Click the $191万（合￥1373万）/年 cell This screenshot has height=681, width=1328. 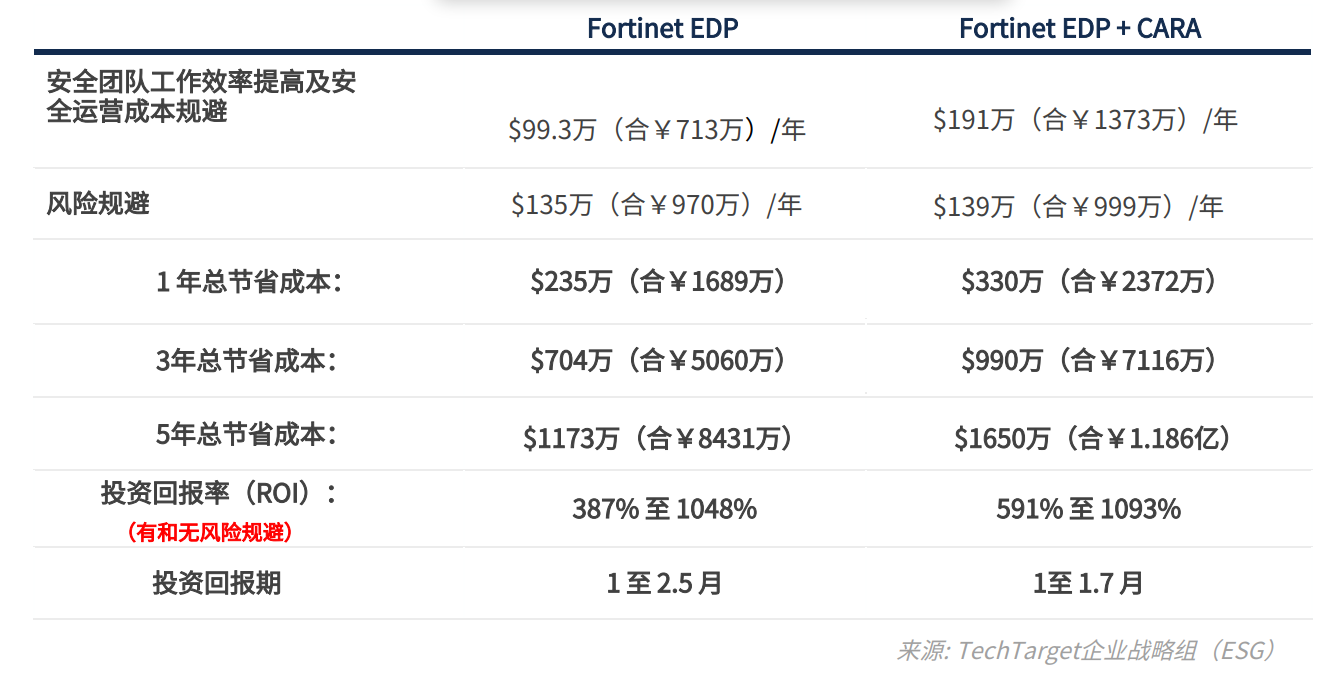(1085, 120)
